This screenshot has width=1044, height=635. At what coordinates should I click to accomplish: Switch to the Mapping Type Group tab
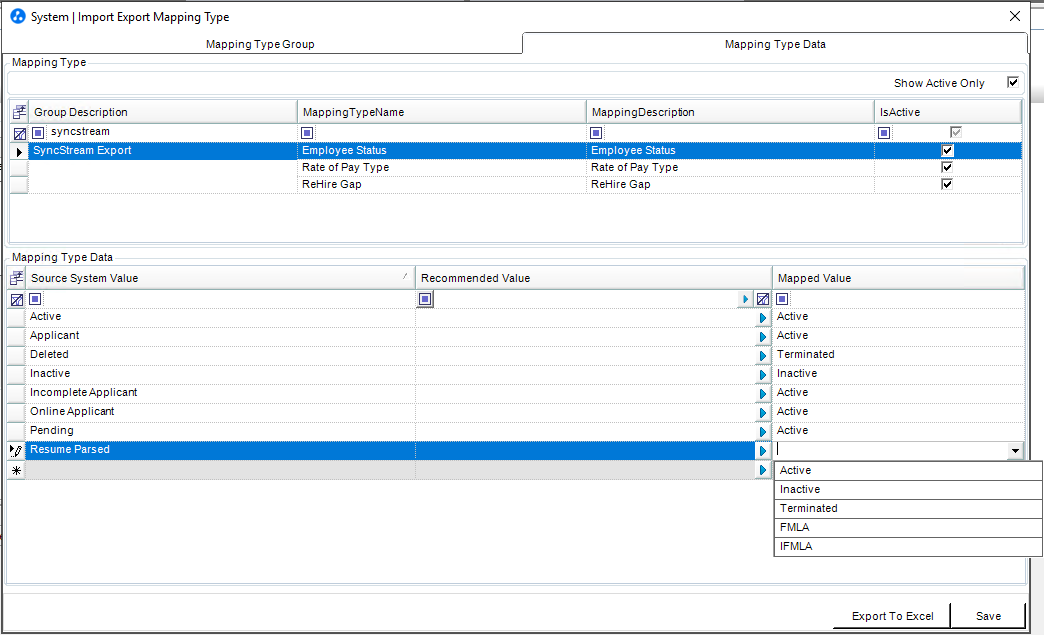260,44
